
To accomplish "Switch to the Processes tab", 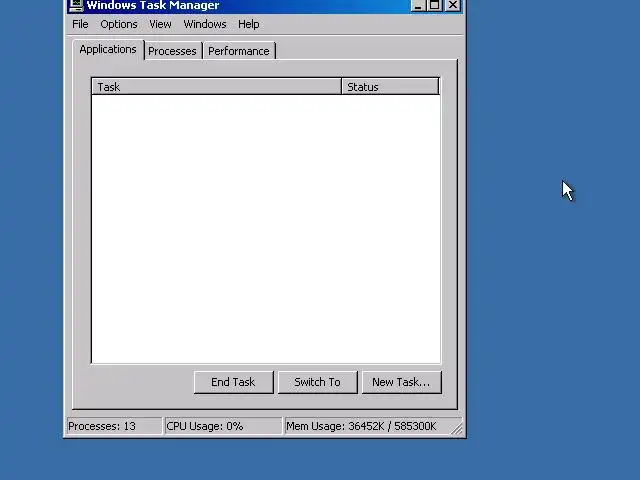I will pyautogui.click(x=172, y=51).
